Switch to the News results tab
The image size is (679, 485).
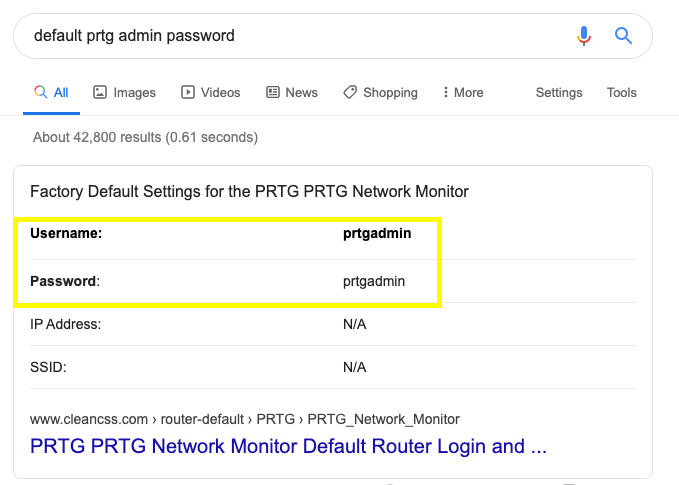(301, 93)
